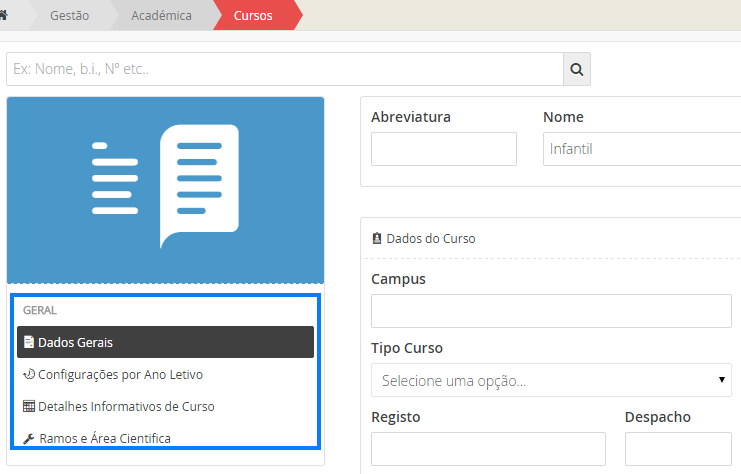Navigate to the Académica breadcrumb

tap(161, 15)
